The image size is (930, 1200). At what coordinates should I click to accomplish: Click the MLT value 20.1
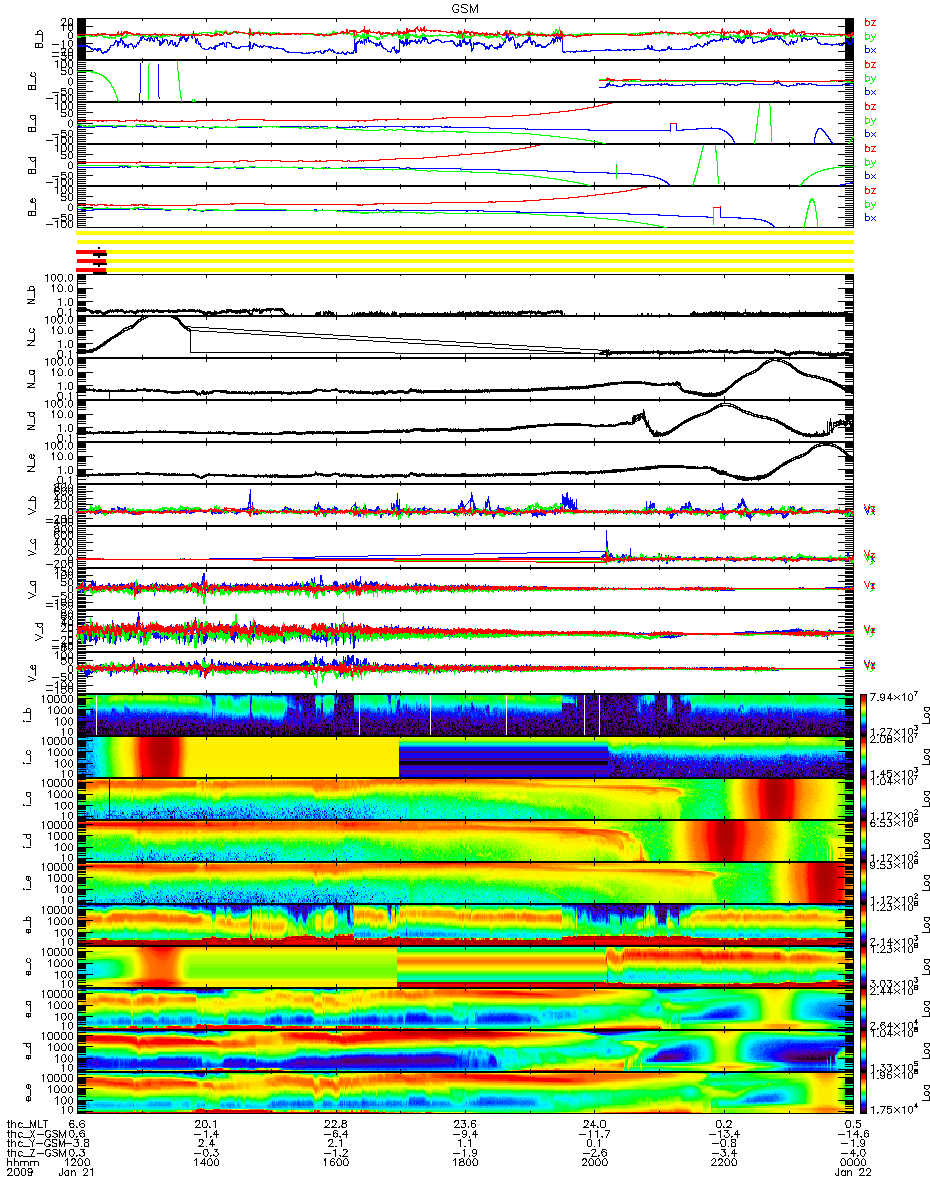(x=206, y=1122)
